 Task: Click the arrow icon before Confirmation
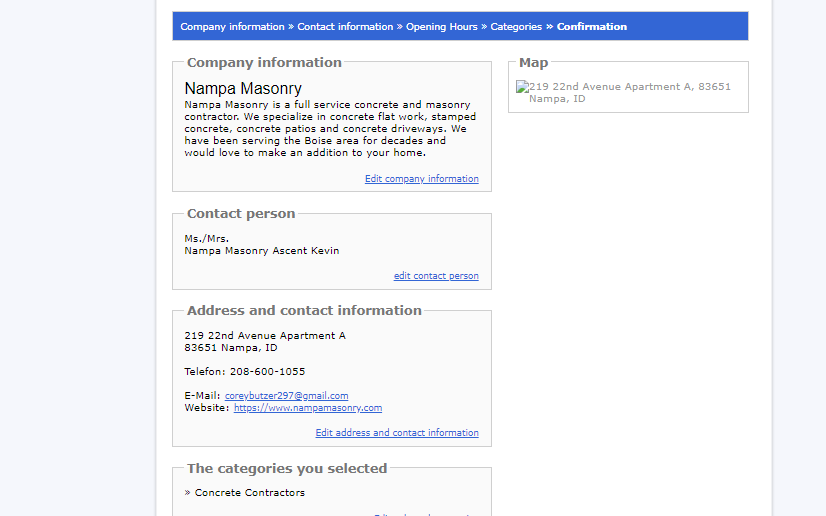click(x=549, y=27)
